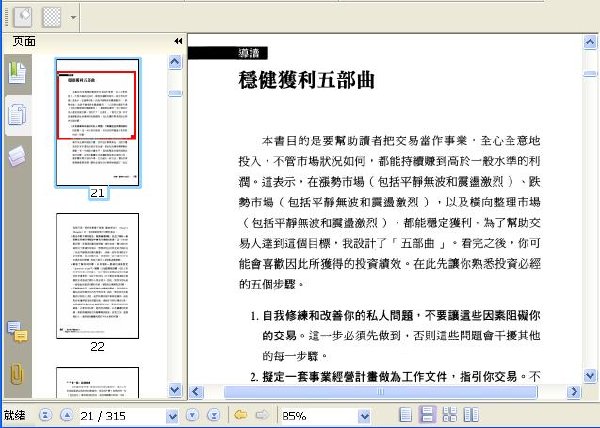This screenshot has width=600, height=428.
Task: Click thumbnail panel scroll up arrow
Action: coord(175,62)
